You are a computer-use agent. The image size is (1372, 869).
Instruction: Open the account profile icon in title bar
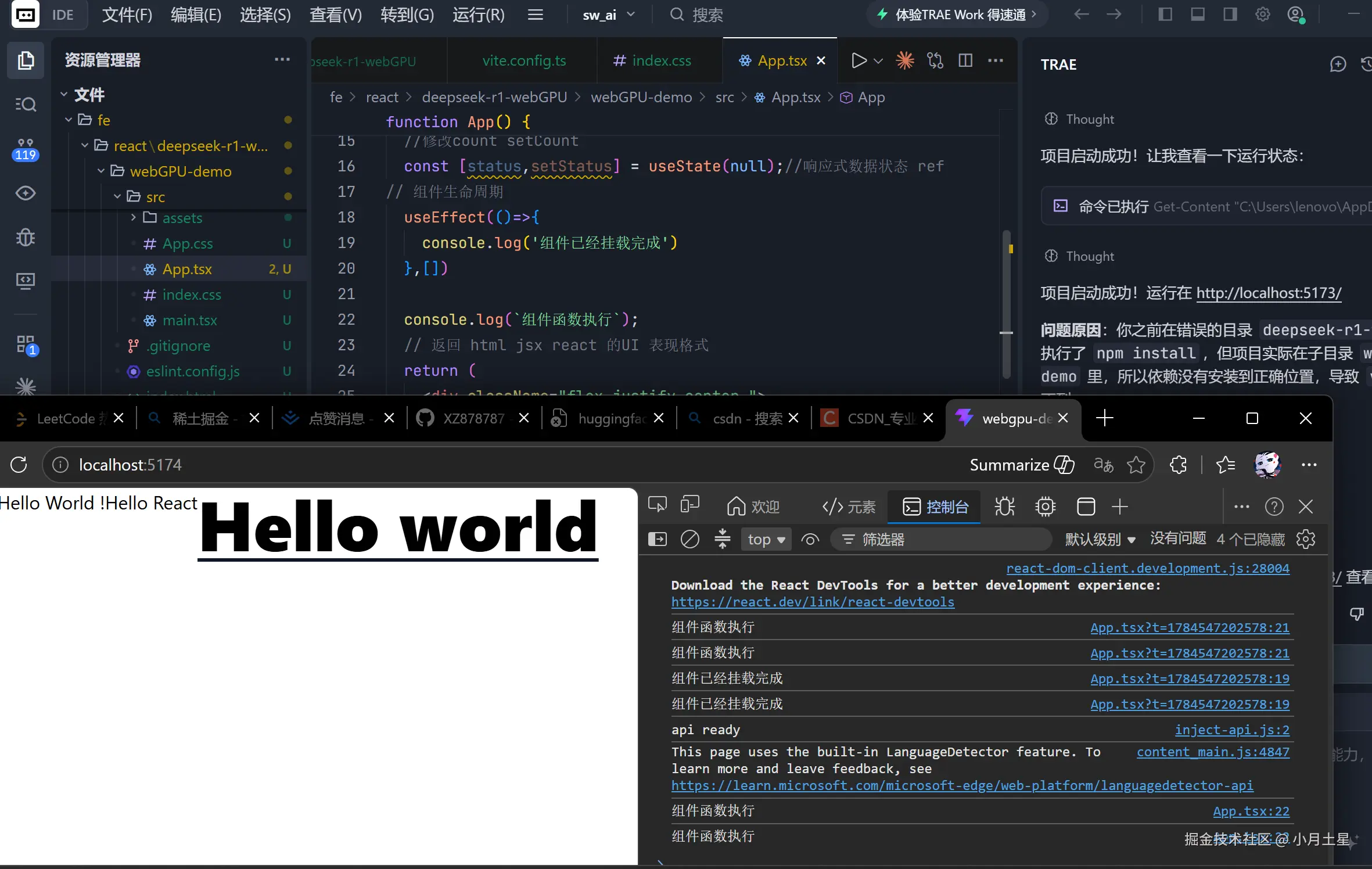[x=1296, y=15]
